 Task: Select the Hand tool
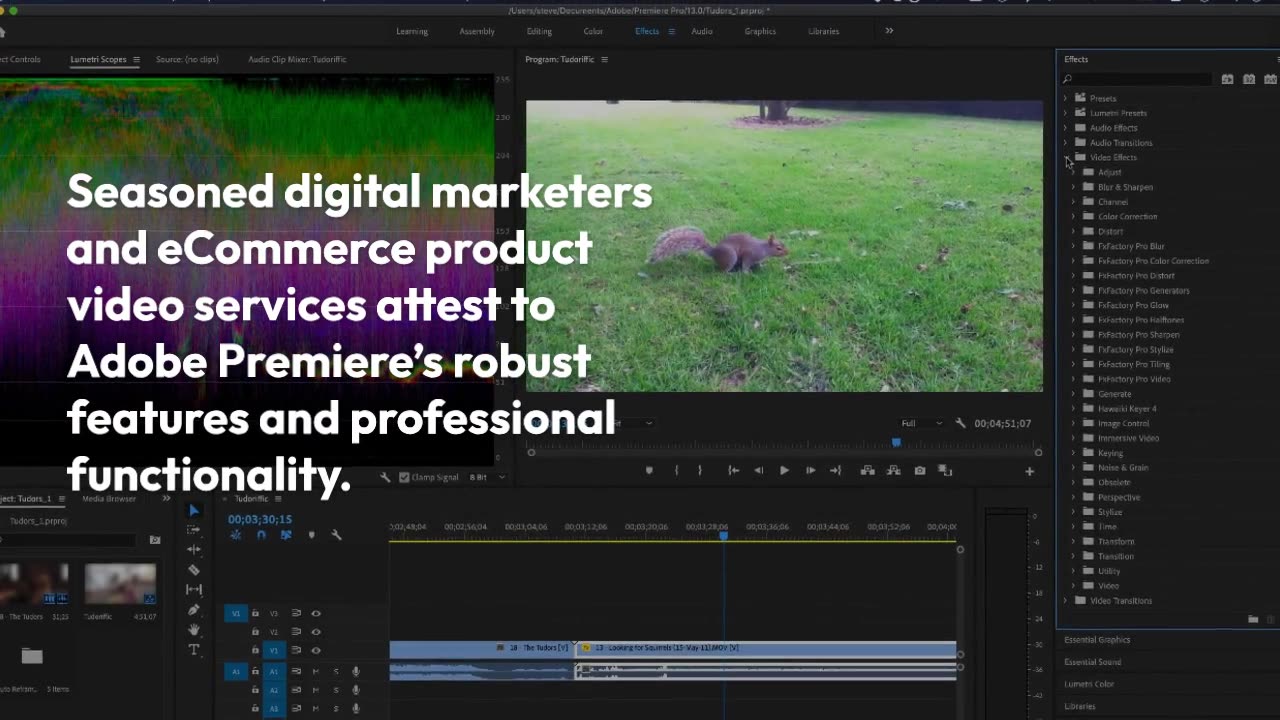194,630
